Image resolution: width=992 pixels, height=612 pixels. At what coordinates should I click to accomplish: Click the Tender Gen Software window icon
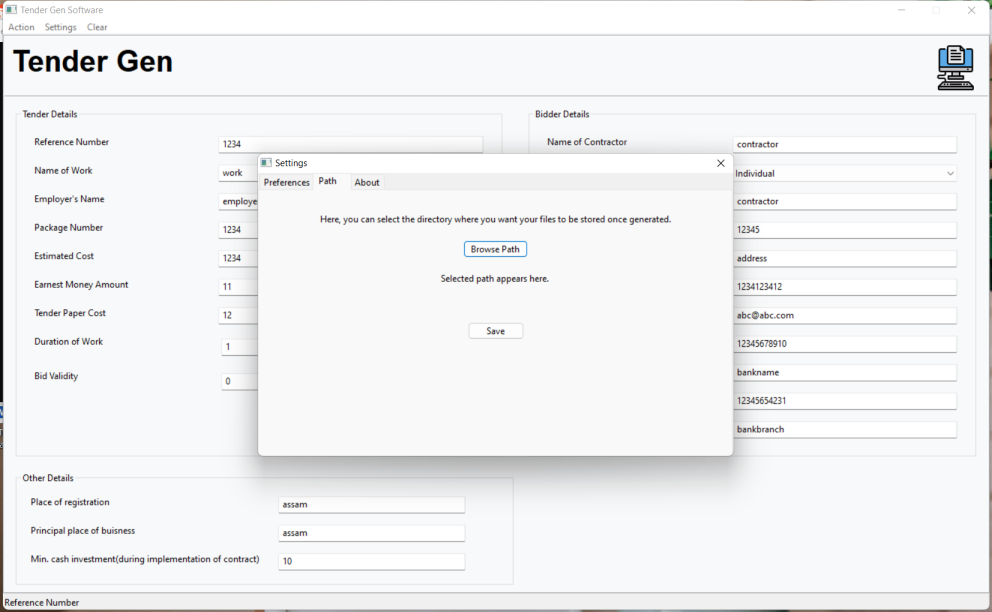[x=11, y=9]
